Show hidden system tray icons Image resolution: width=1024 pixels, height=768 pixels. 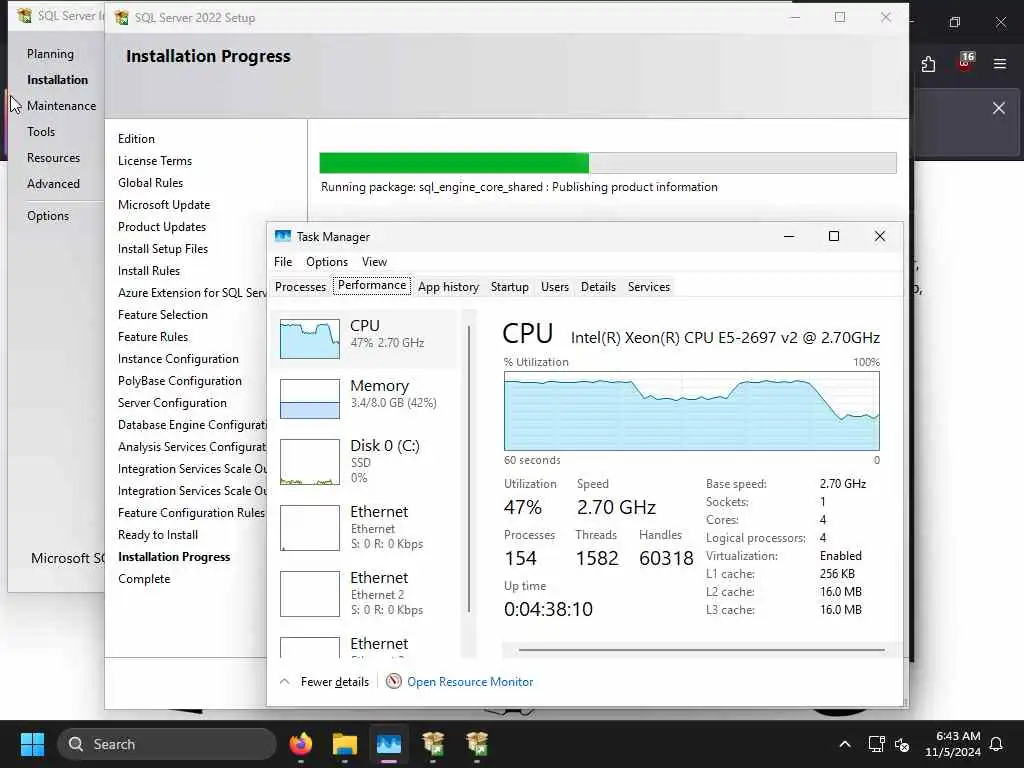(x=844, y=744)
